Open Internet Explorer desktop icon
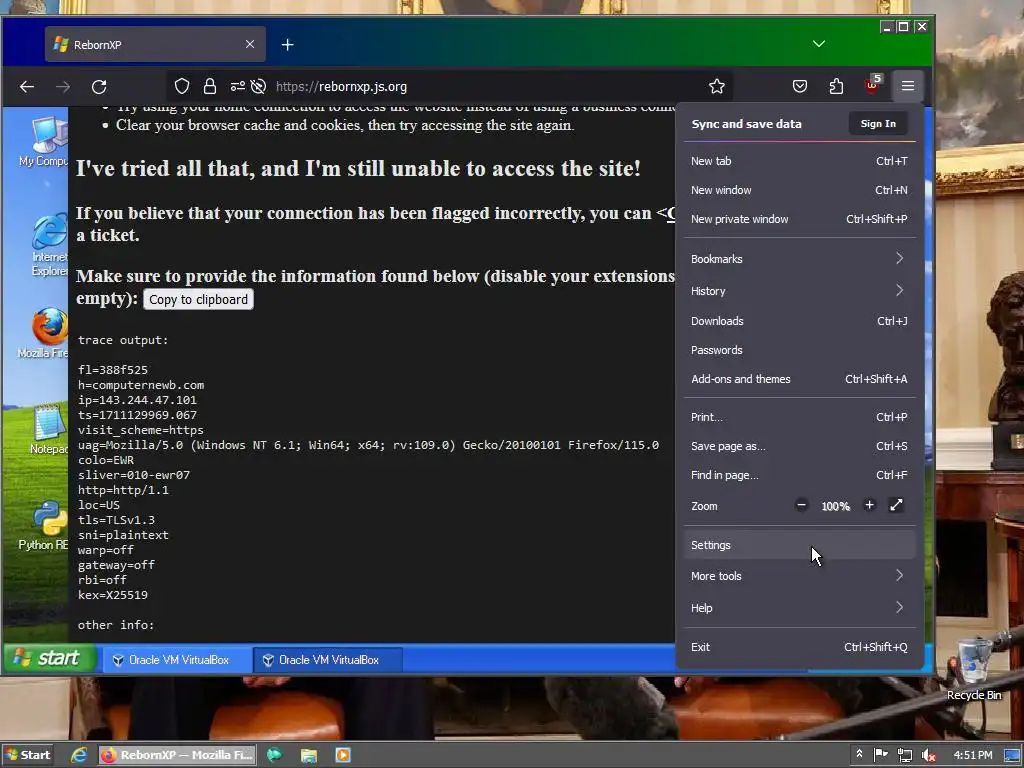This screenshot has height=768, width=1024. (x=48, y=245)
